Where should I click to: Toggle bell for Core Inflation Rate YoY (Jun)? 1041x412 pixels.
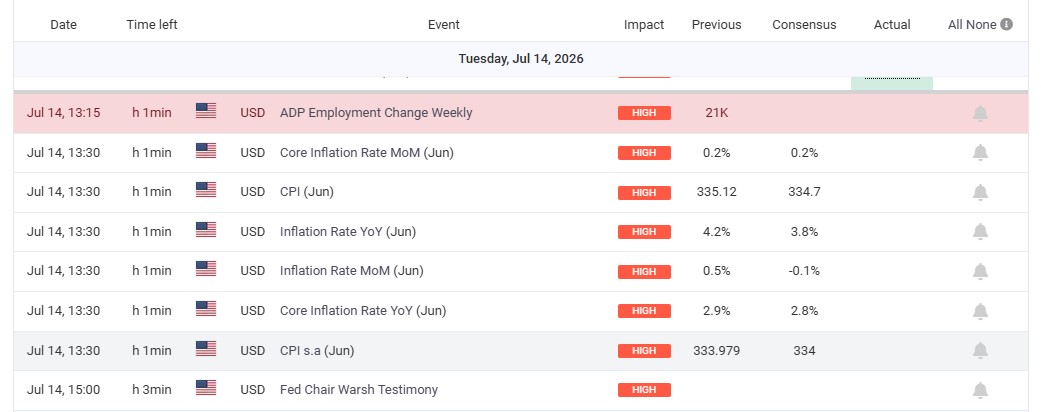[980, 310]
